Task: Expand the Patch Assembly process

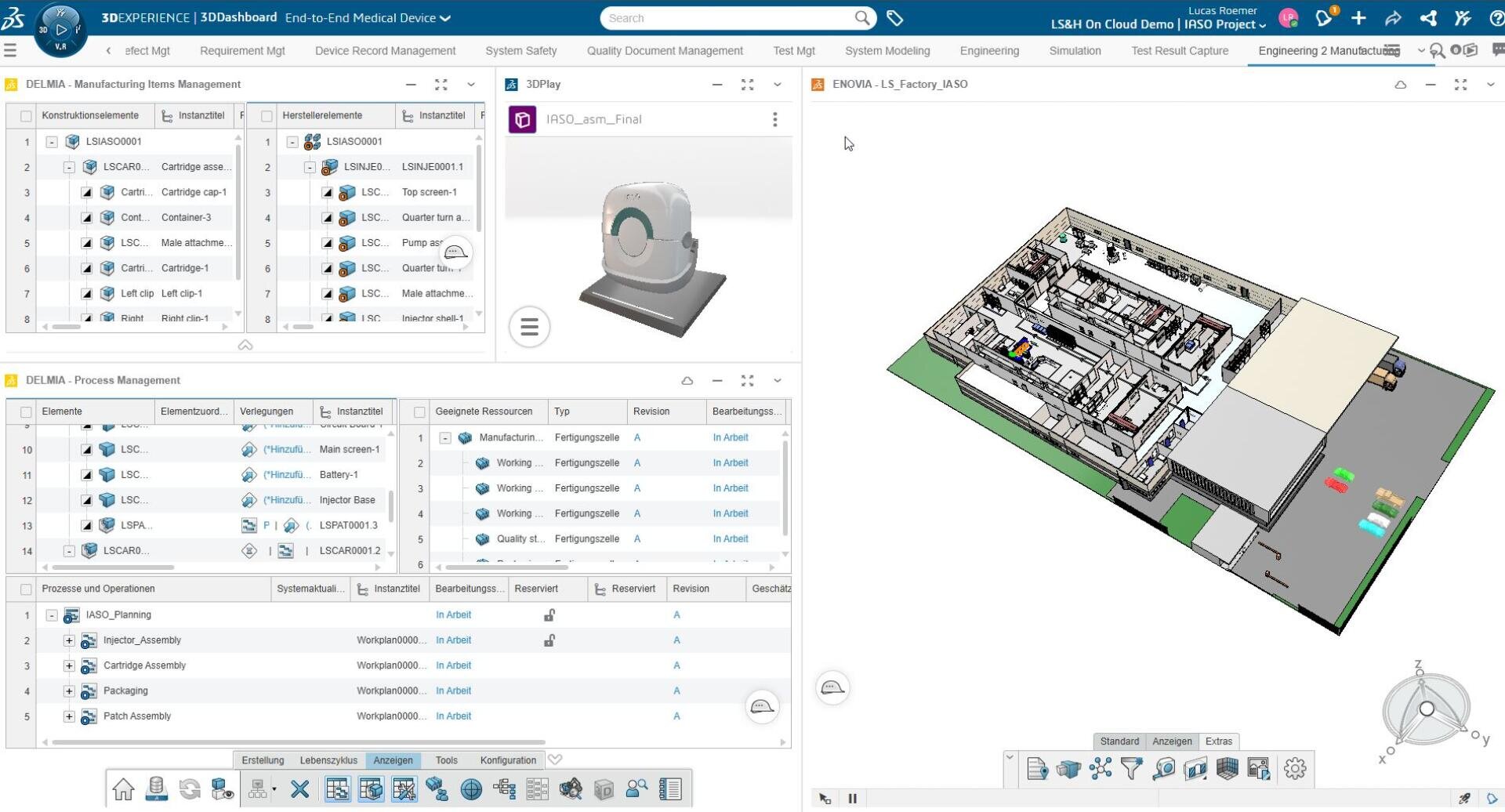Action: pos(69,716)
